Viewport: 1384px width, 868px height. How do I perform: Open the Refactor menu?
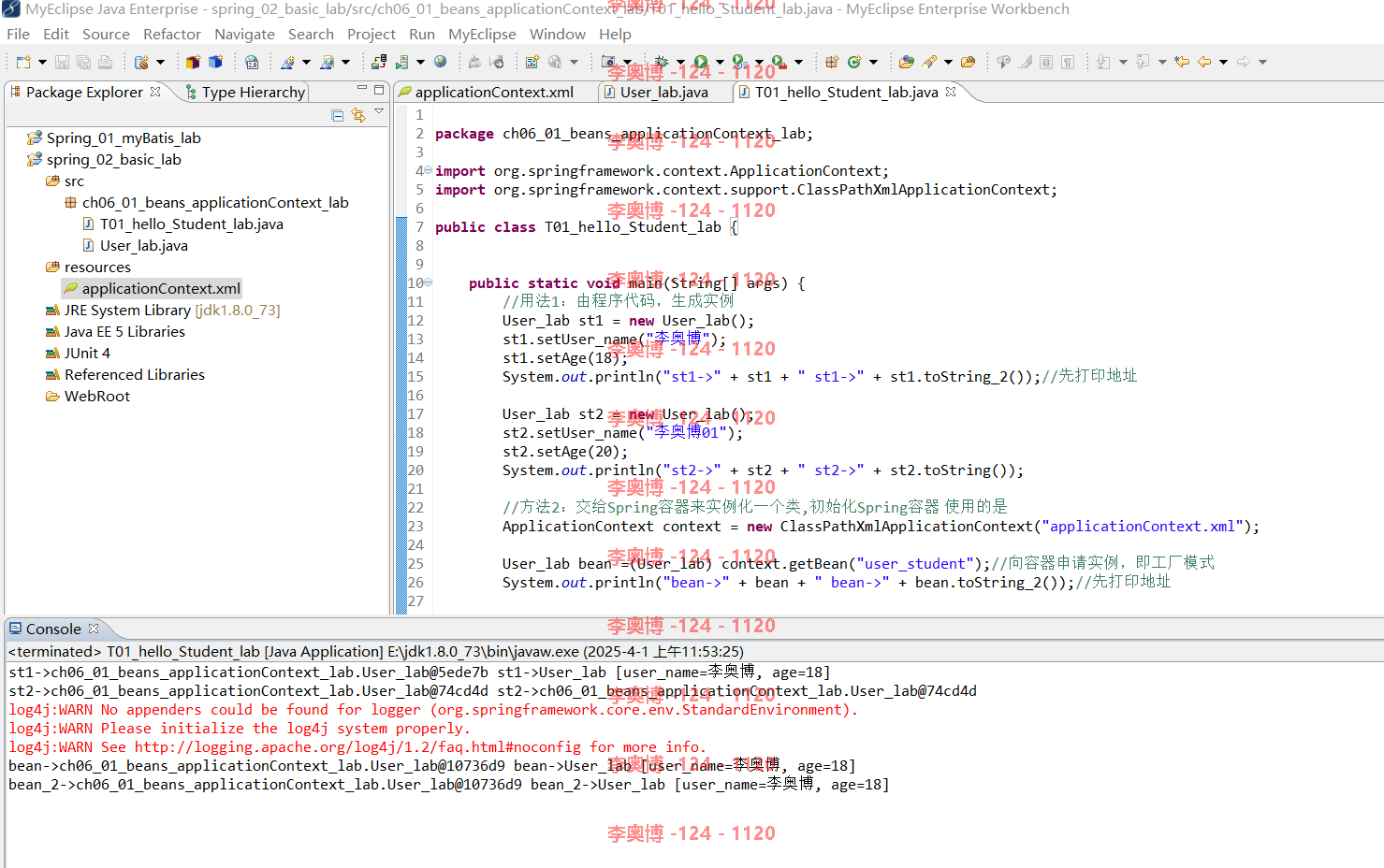172,34
